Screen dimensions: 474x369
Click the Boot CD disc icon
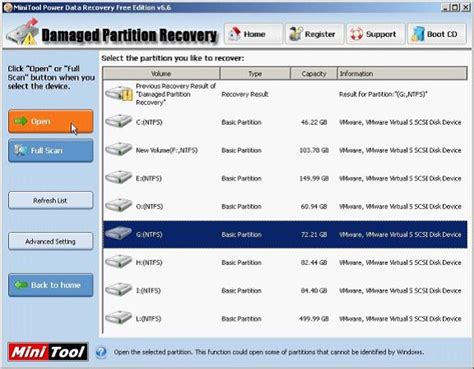[417, 34]
